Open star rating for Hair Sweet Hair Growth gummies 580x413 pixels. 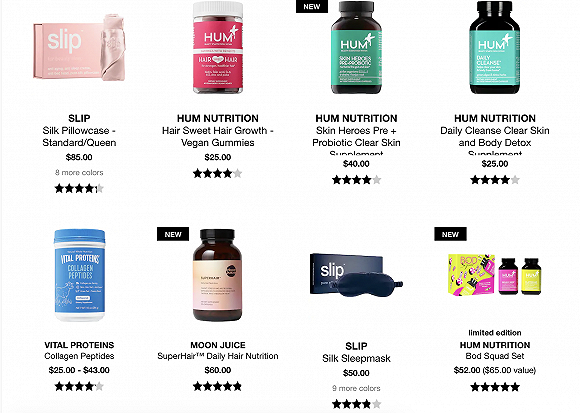218,173
